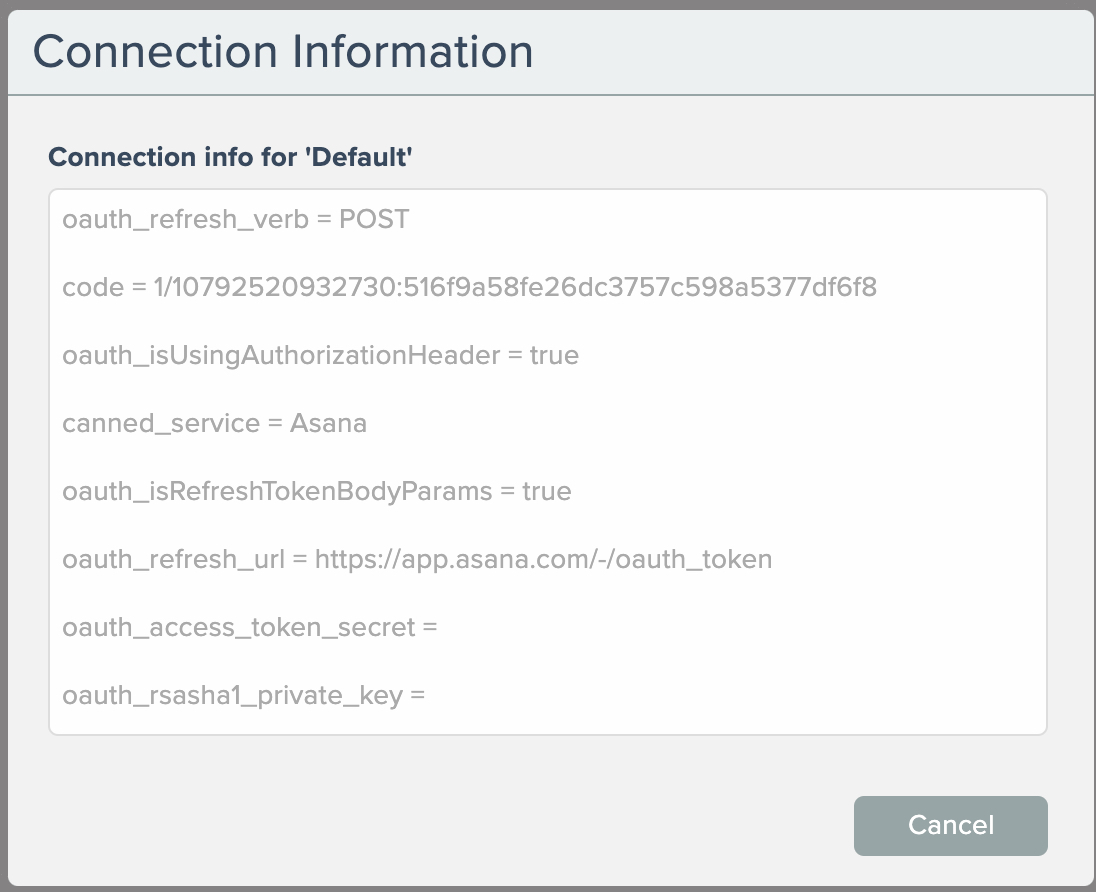Click the "Connection info for 'Default'" label
The image size is (1096, 892).
(x=231, y=157)
